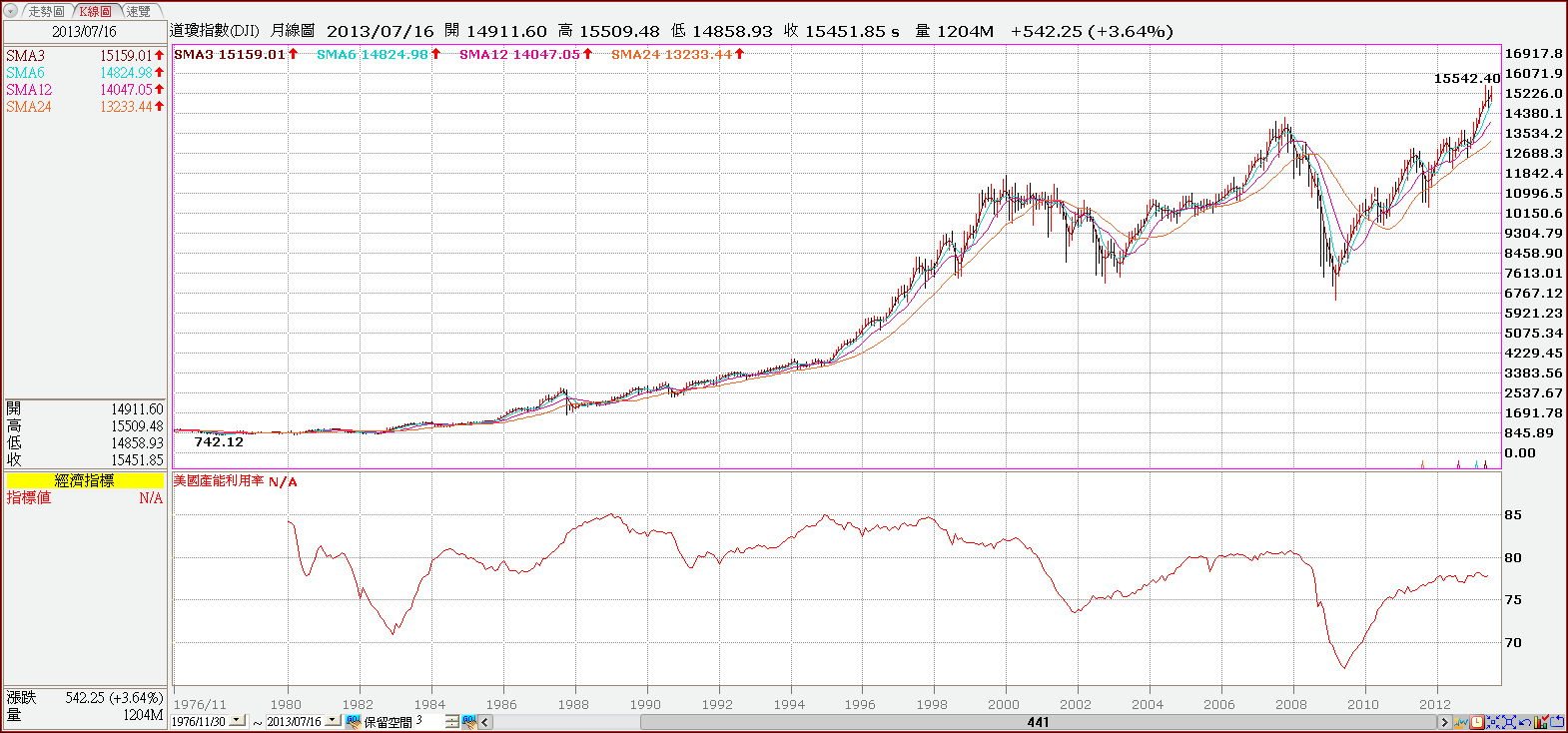The image size is (1568, 733).
Task: Click the SMA24 row in the left panel
Action: coord(85,107)
